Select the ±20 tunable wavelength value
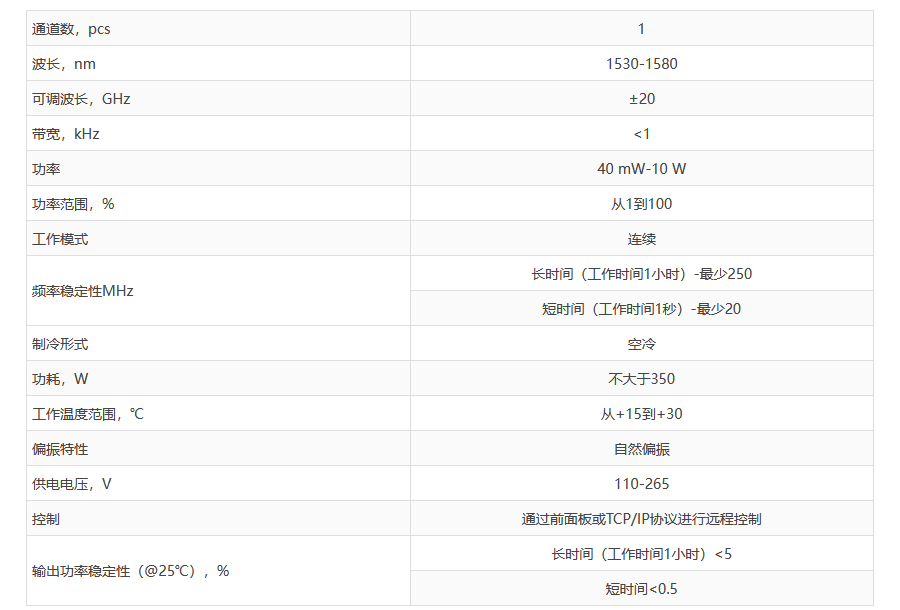The height and width of the screenshot is (610, 900). (641, 99)
